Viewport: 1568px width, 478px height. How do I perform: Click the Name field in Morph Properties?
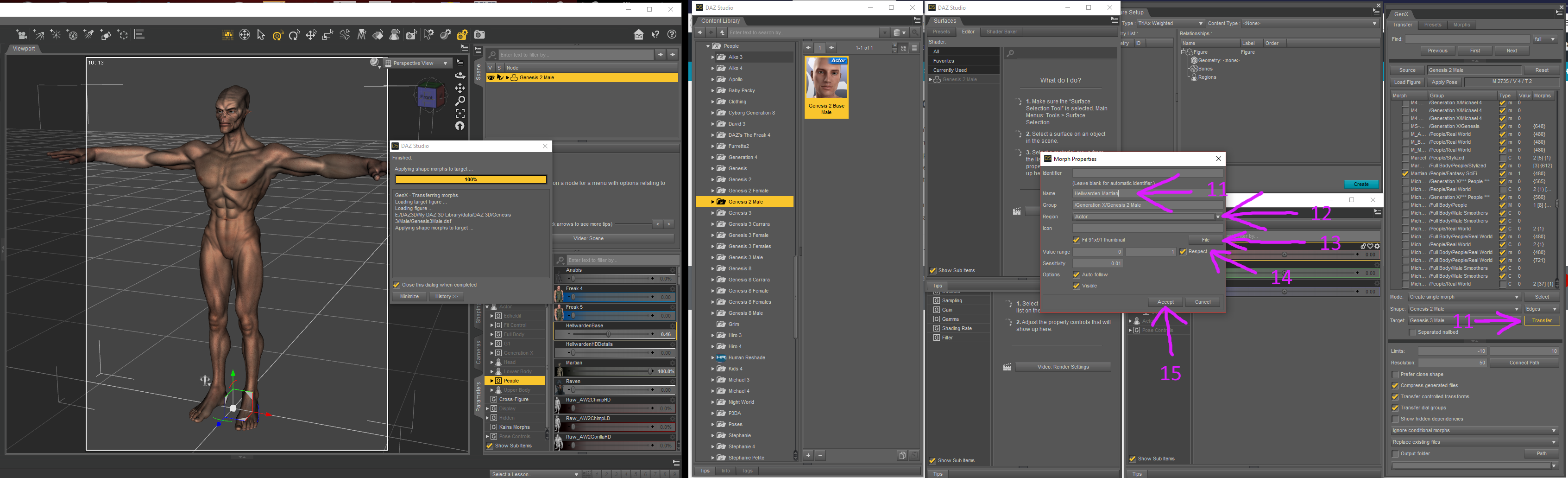click(1147, 194)
